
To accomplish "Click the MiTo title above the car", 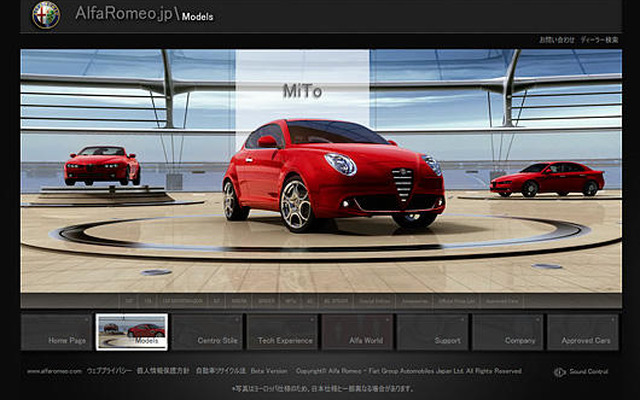I will (x=302, y=91).
